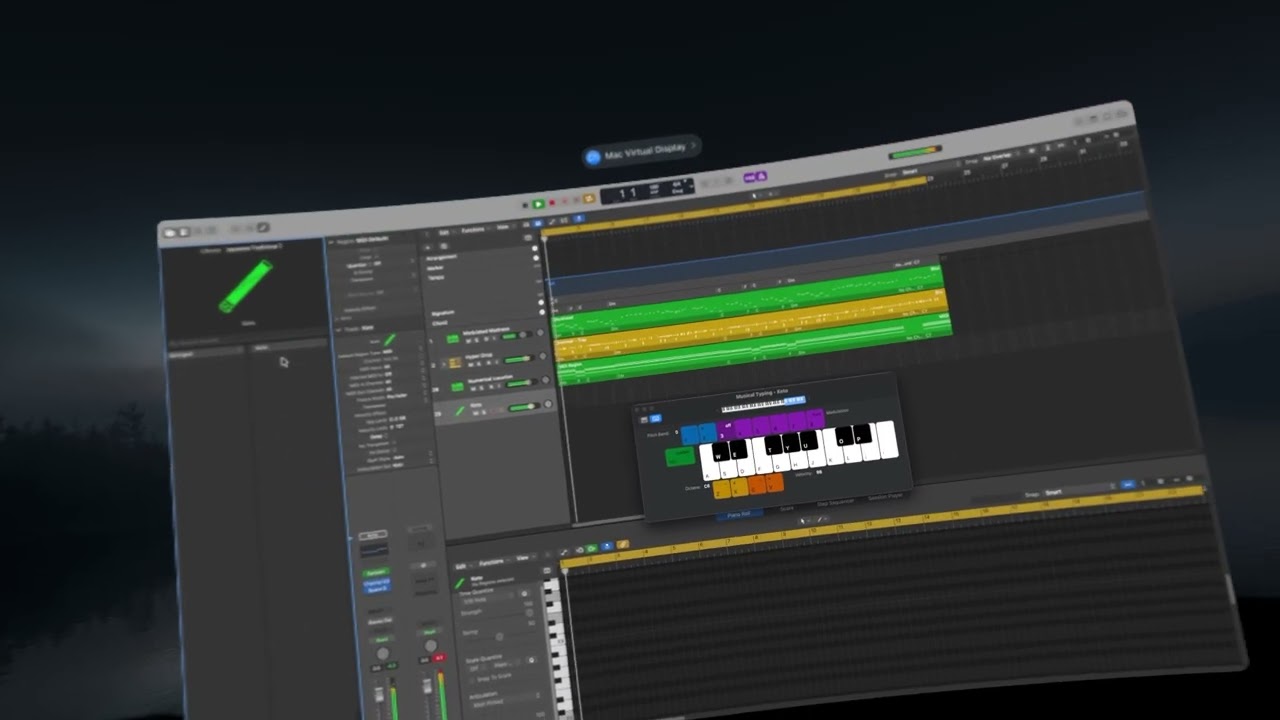Play the black P key

pyautogui.click(x=862, y=434)
